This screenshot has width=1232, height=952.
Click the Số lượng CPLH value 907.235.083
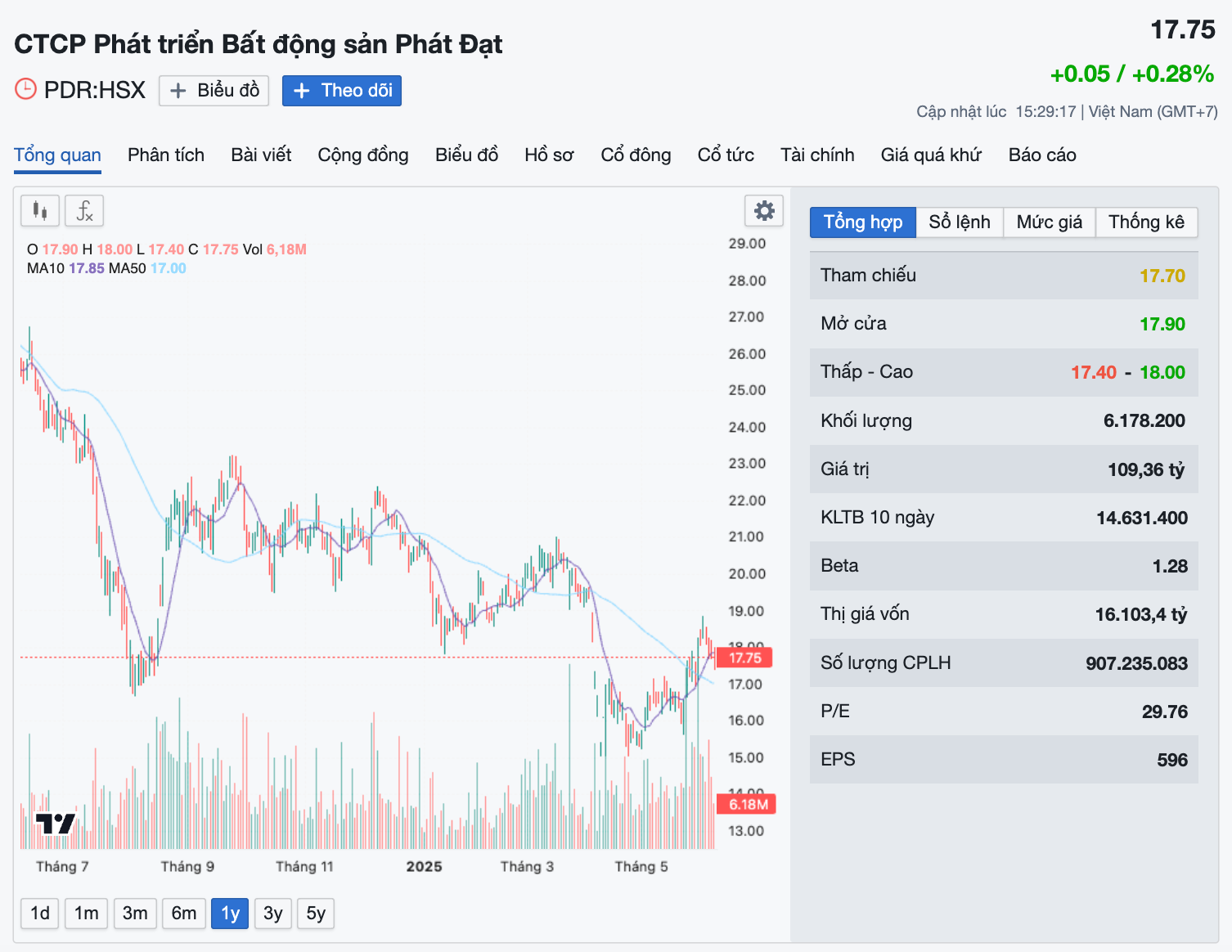1136,663
